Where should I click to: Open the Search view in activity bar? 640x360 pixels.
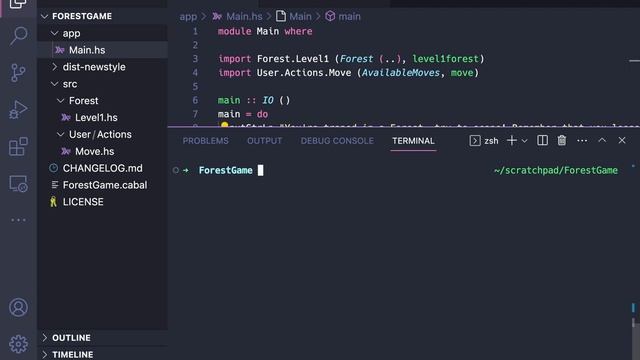point(18,36)
